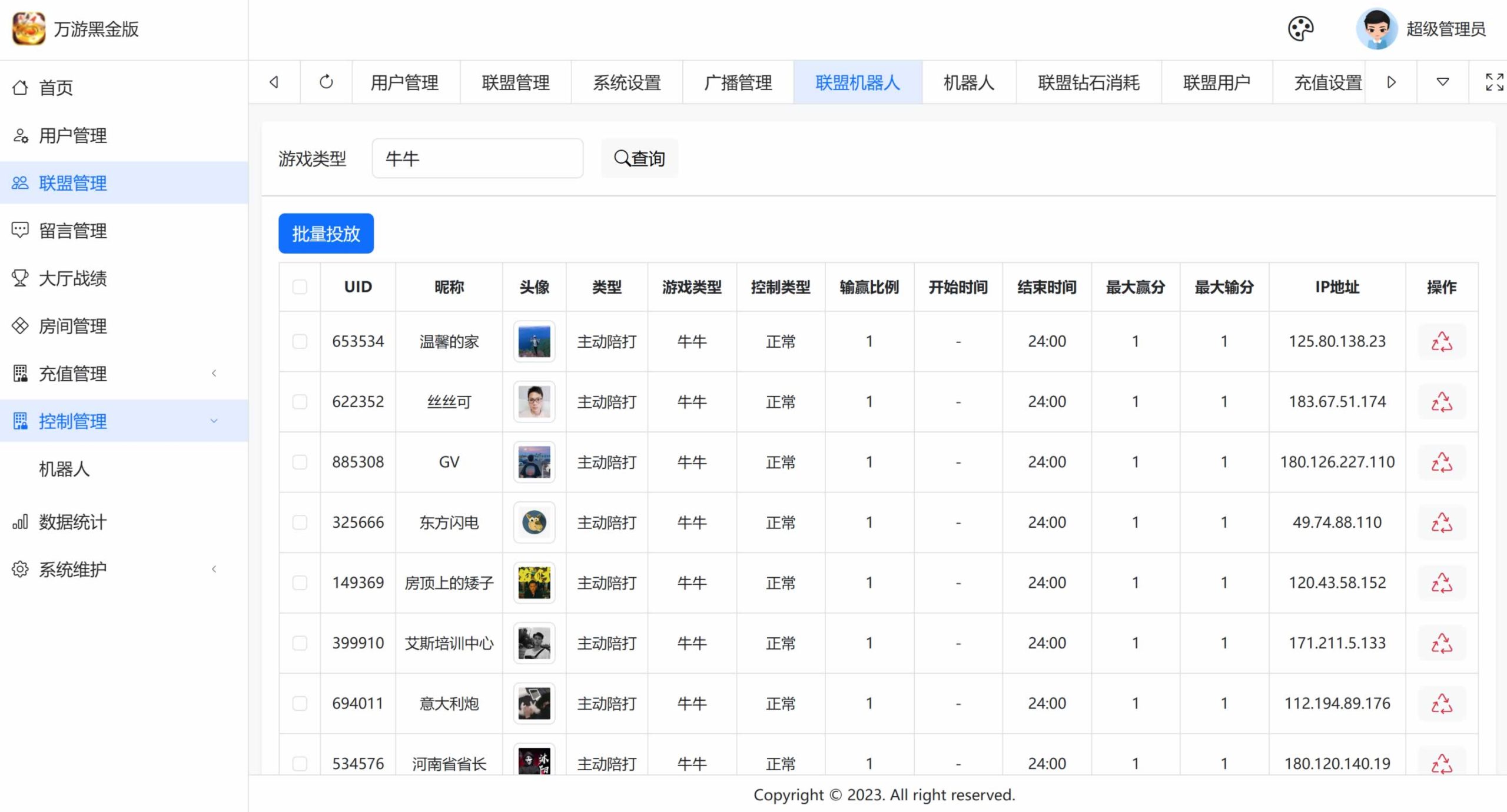The width and height of the screenshot is (1507, 812).
Task: Check the row for GV
Action: pos(300,462)
